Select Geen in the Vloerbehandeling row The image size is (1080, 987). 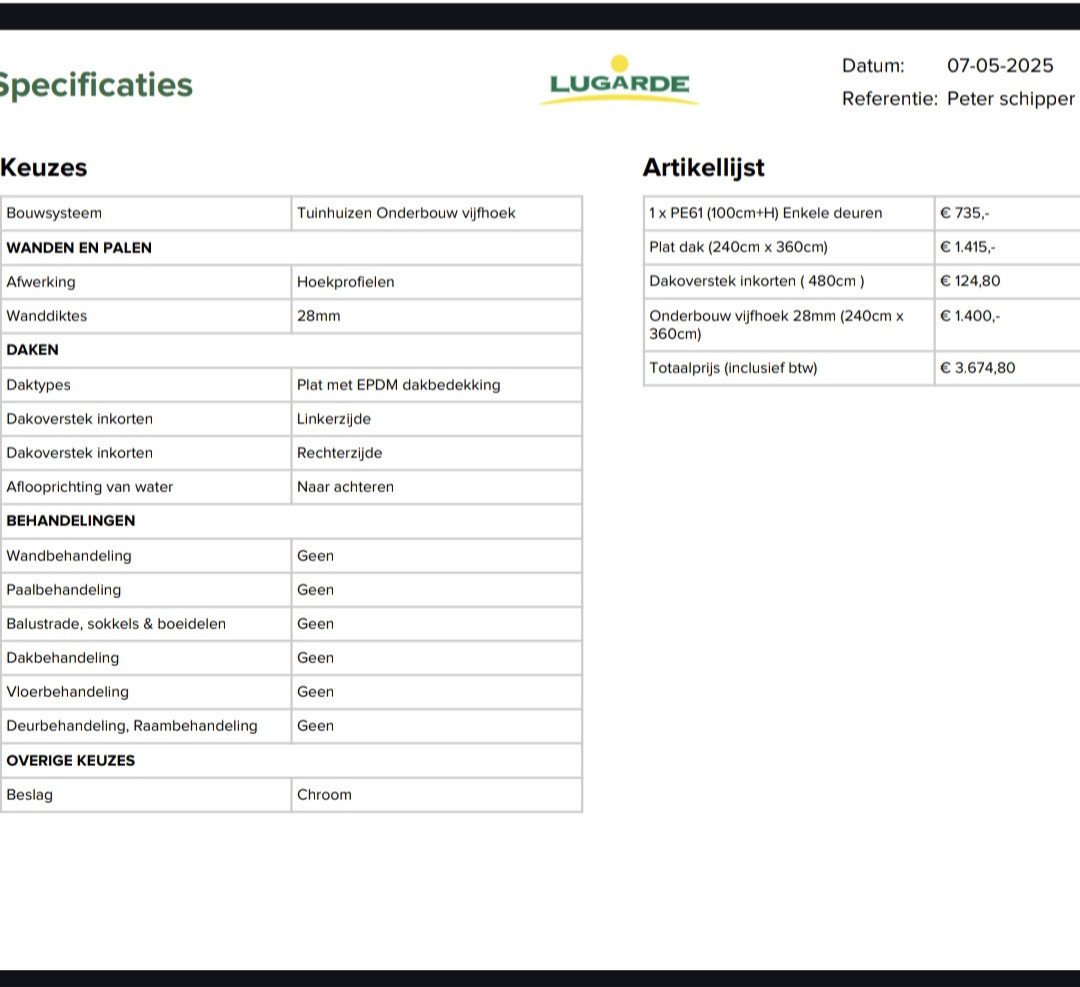pos(315,692)
